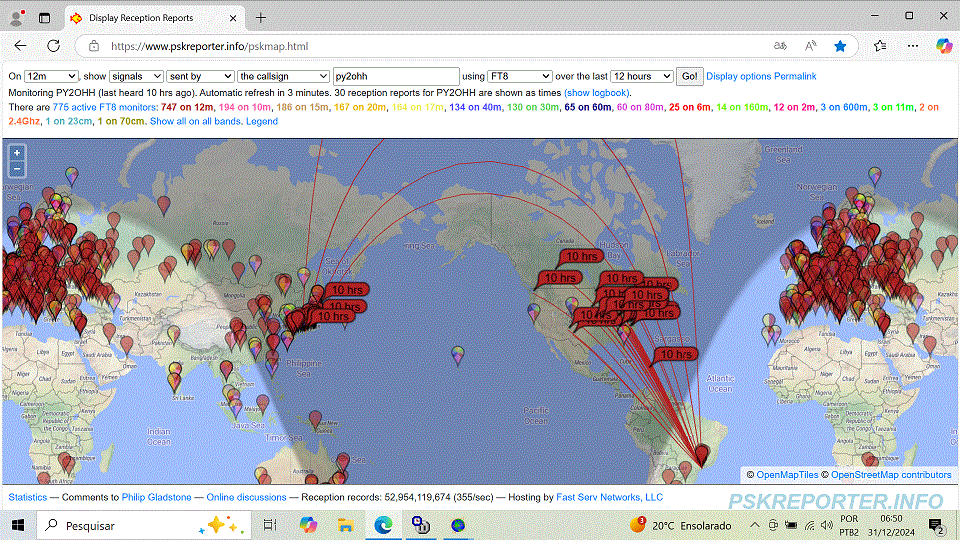960x540 pixels.
Task: Open OpenStreetMap contributors link
Action: (891, 474)
